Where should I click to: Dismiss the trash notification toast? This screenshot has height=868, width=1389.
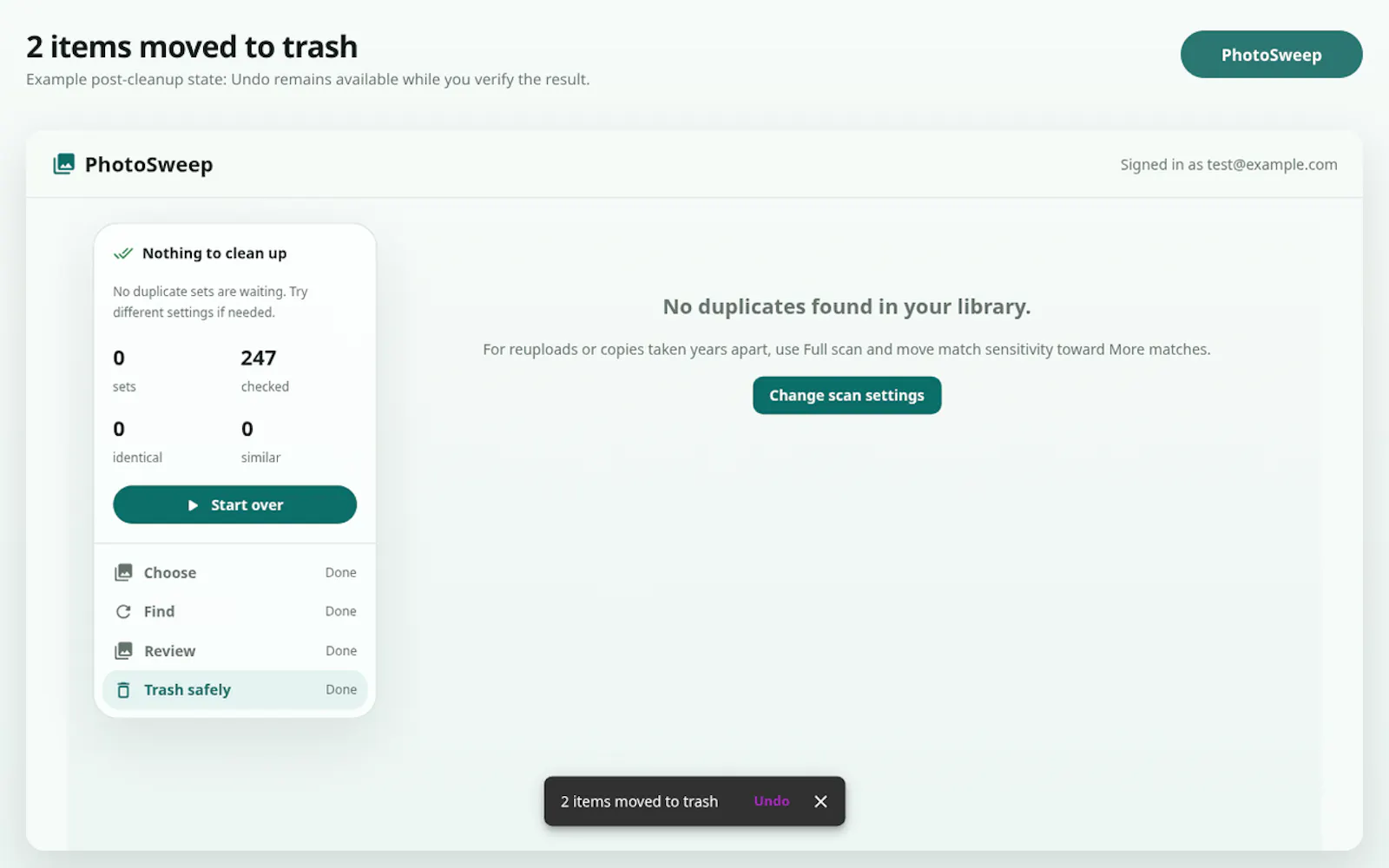pyautogui.click(x=820, y=801)
